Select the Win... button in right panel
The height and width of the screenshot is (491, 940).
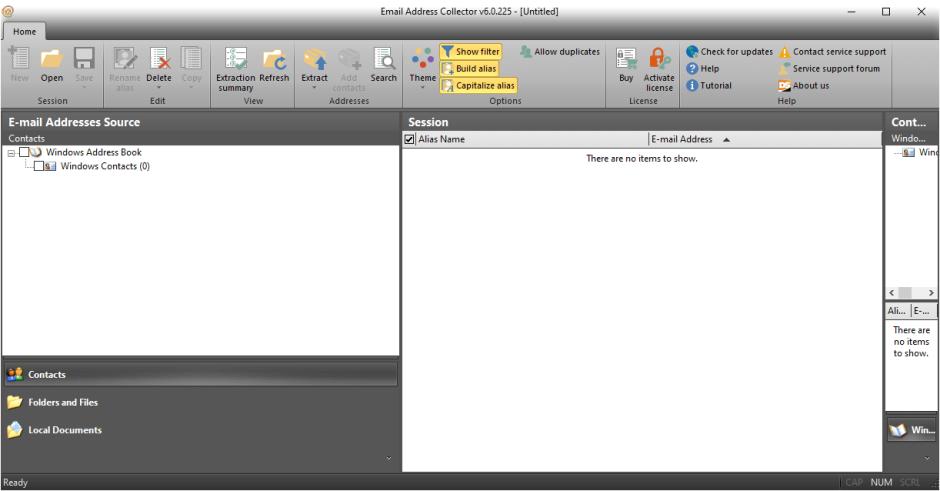912,430
